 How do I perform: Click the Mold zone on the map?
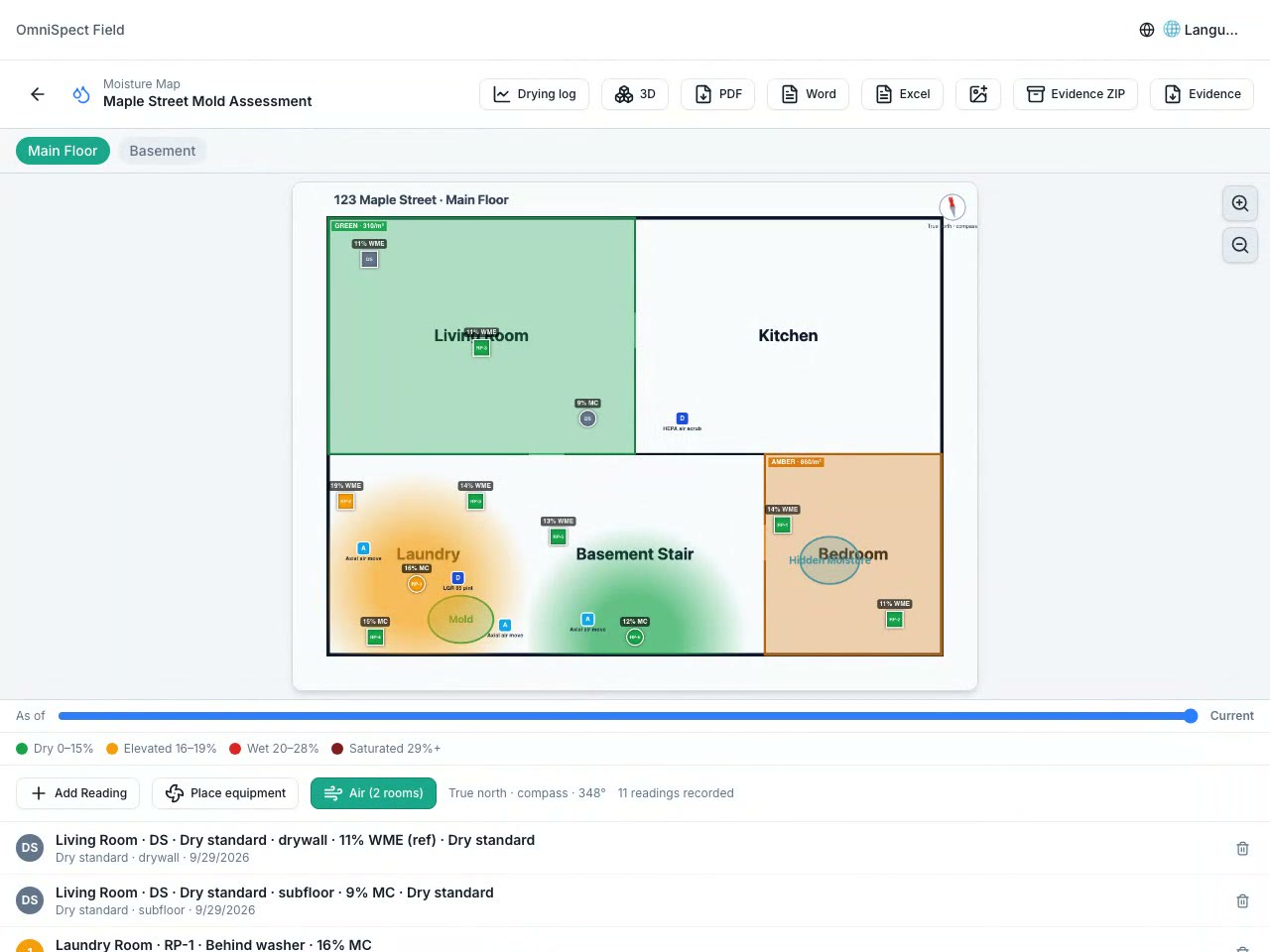pyautogui.click(x=460, y=620)
